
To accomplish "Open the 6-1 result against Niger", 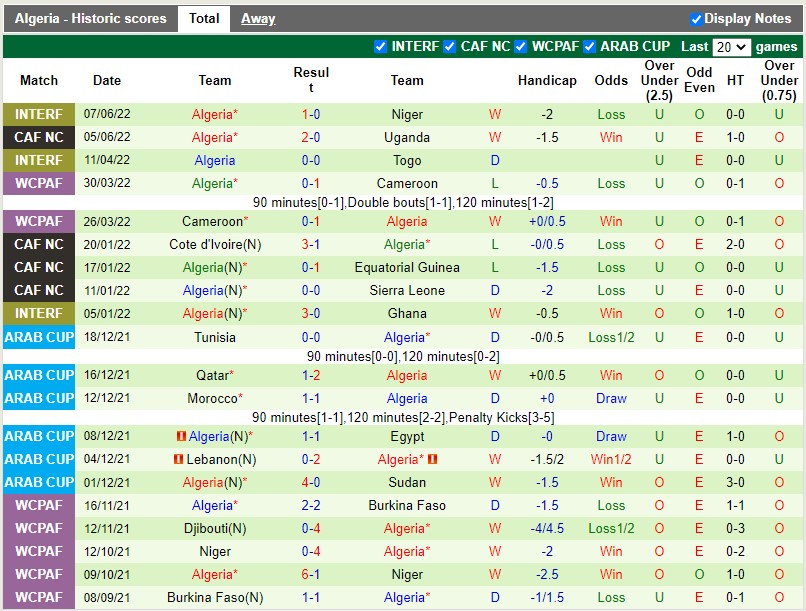I will 311,574.
